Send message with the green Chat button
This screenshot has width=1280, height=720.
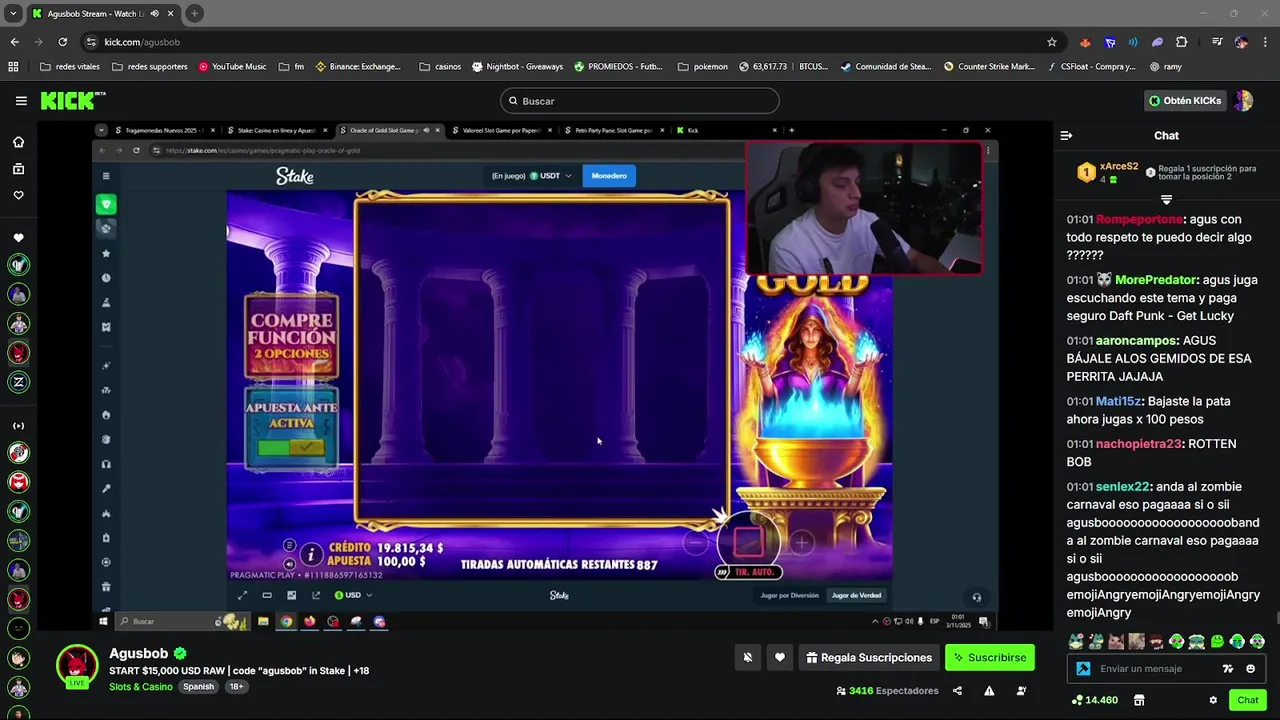point(1247,700)
